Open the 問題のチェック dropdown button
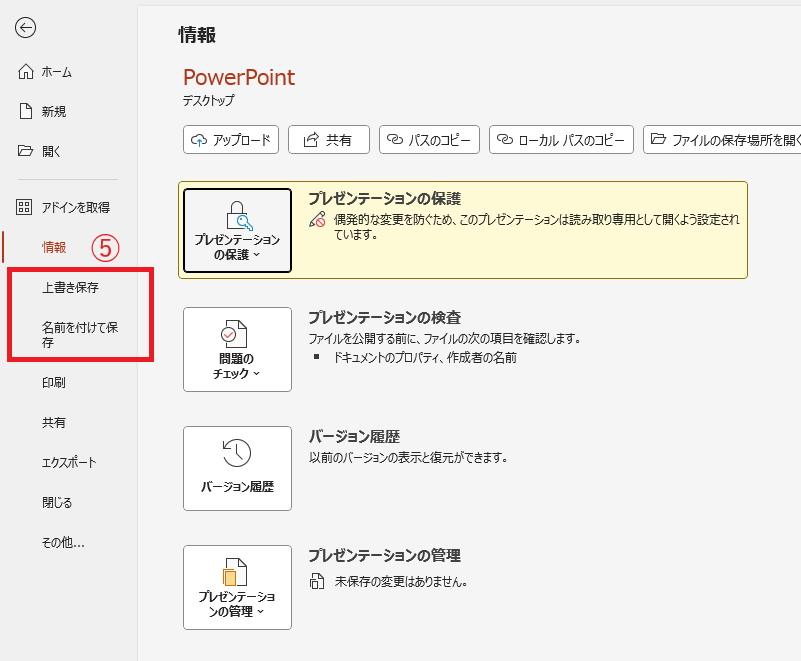 238,349
